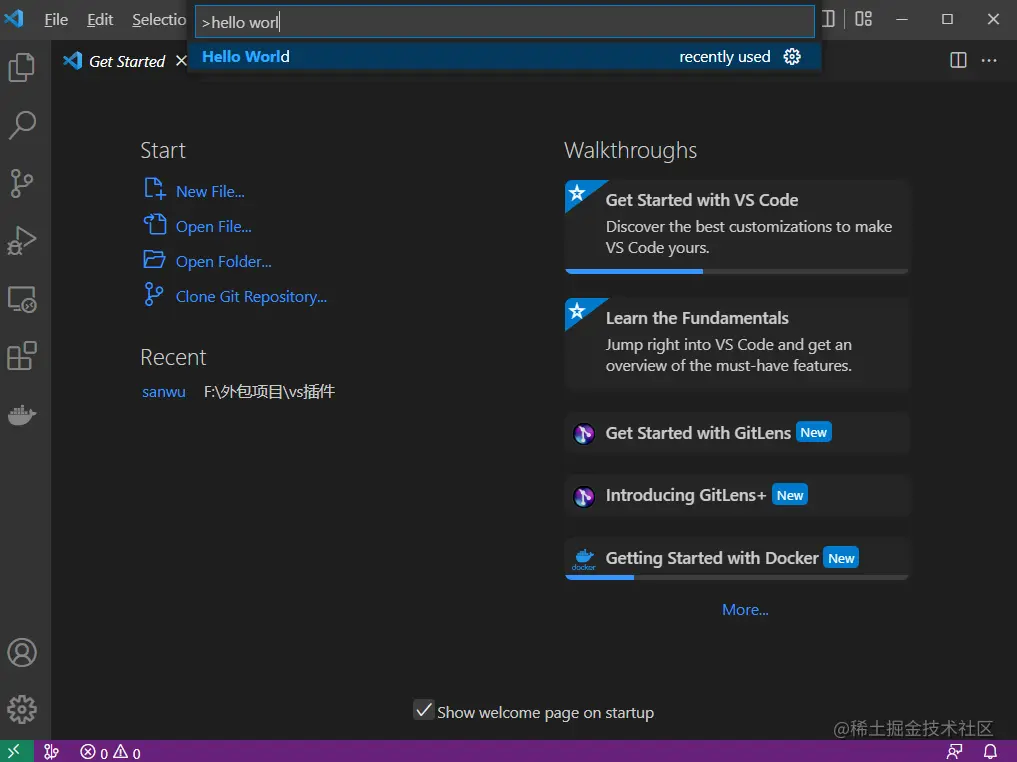Click the GitLens status bar icon
The width and height of the screenshot is (1017, 762).
[51, 752]
